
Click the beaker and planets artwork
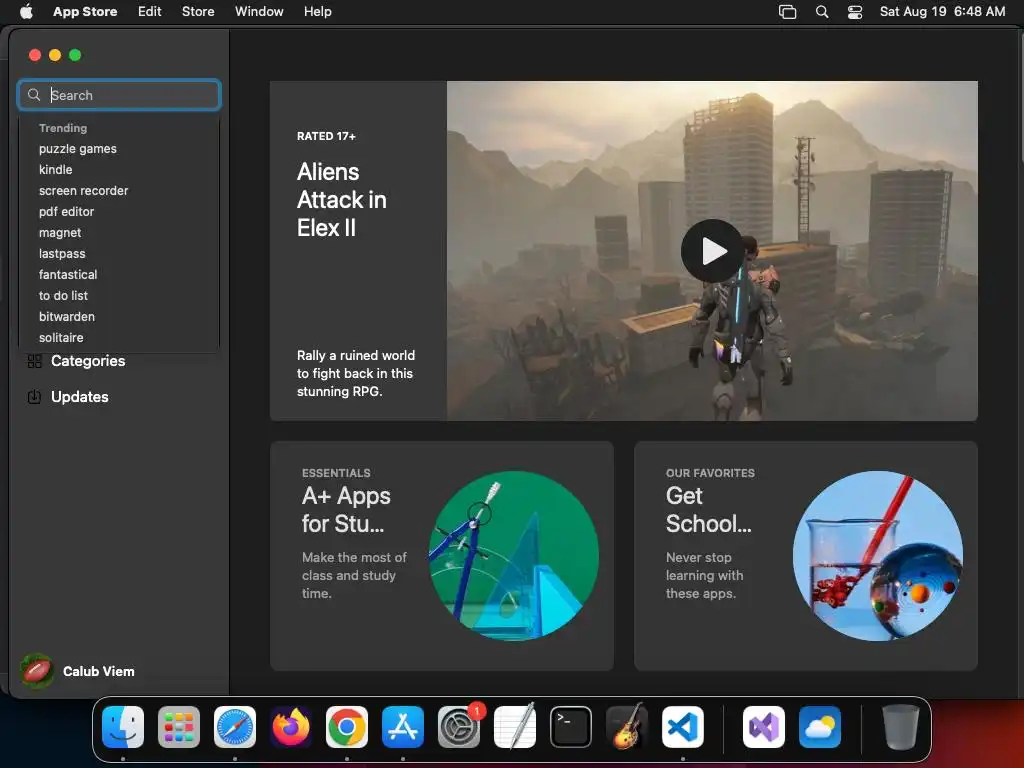[878, 556]
